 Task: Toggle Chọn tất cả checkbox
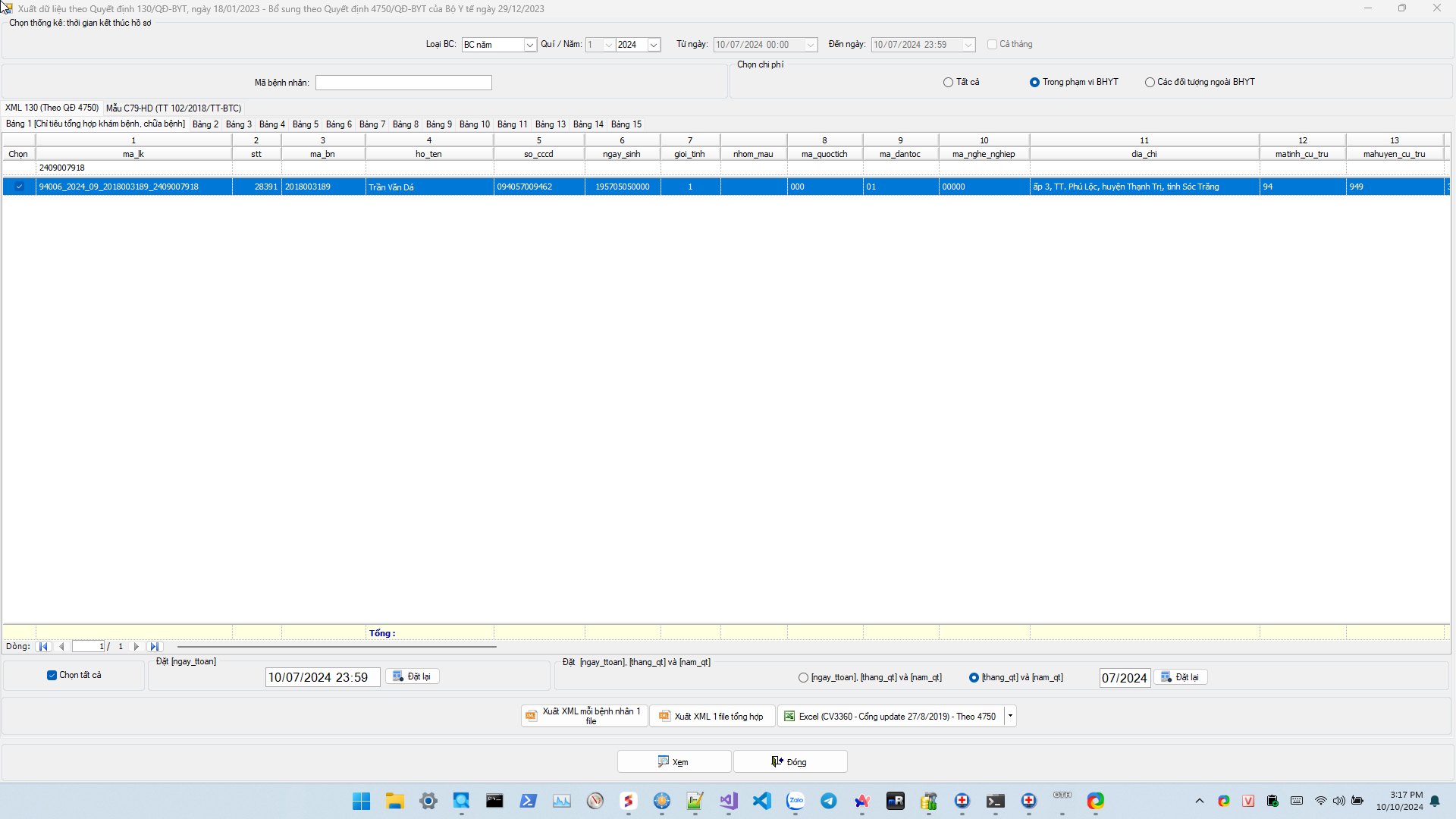click(52, 676)
